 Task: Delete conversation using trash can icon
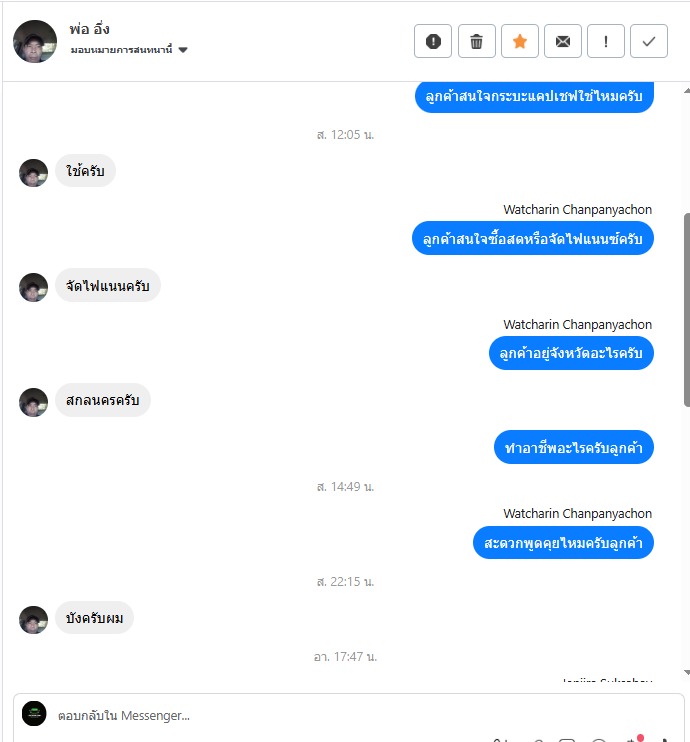tap(476, 41)
